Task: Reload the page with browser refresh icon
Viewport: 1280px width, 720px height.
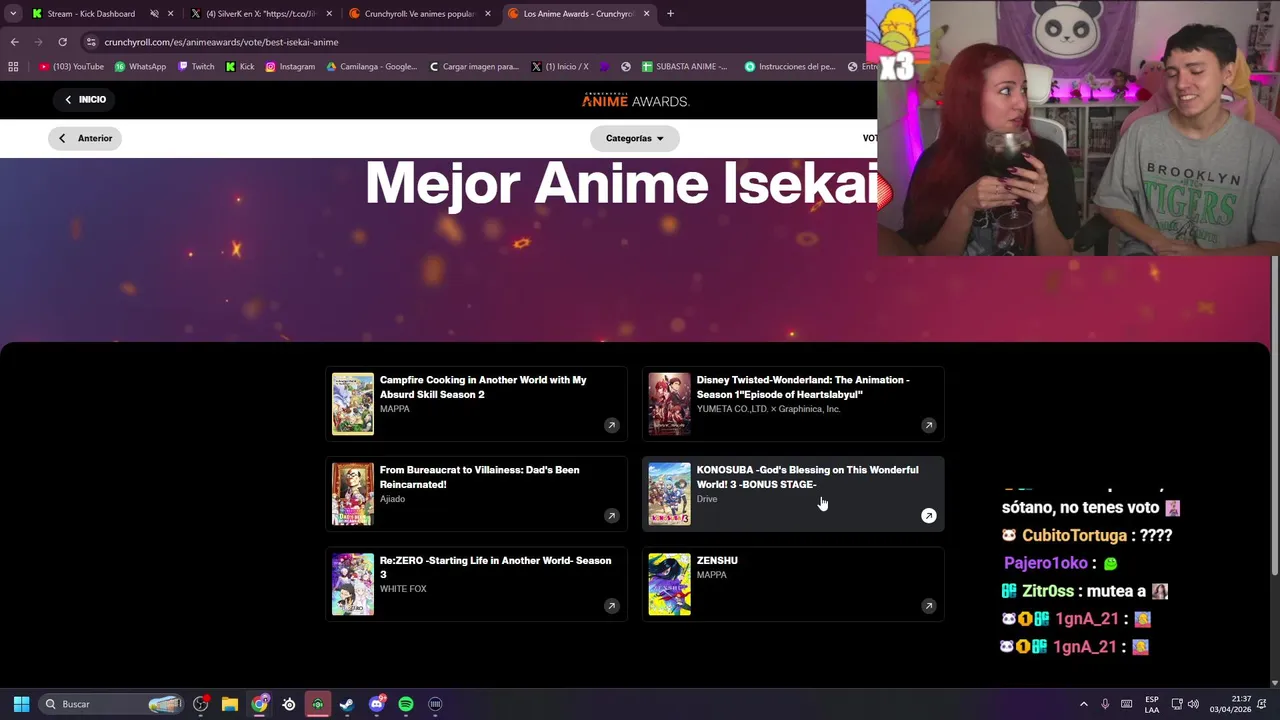Action: click(62, 42)
